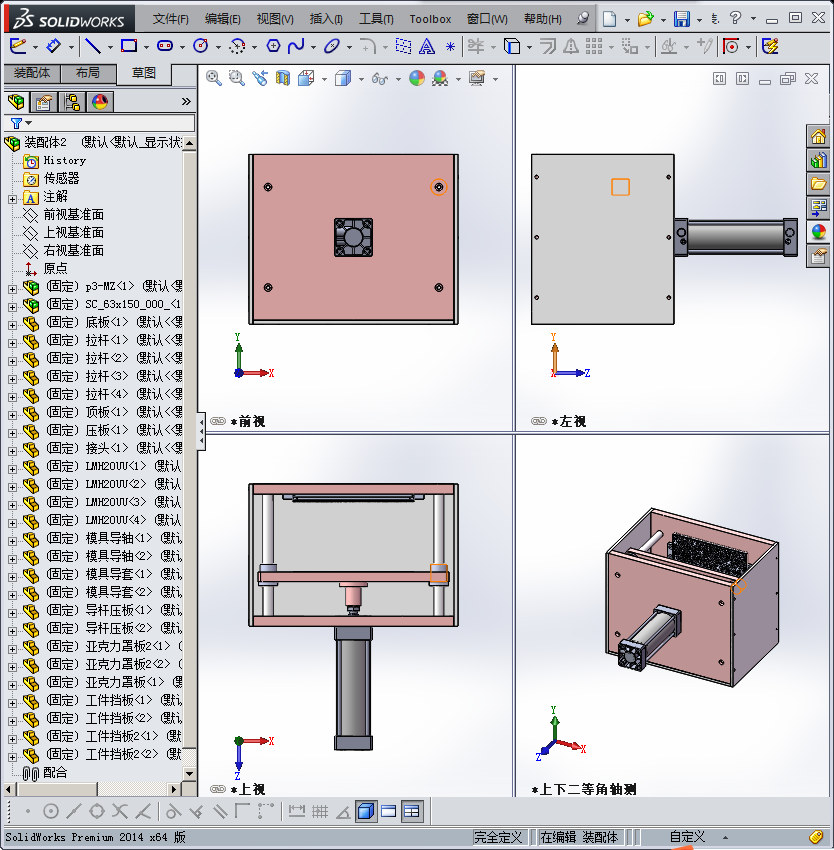Click the Previous View icon
834x850 pixels.
click(x=260, y=79)
